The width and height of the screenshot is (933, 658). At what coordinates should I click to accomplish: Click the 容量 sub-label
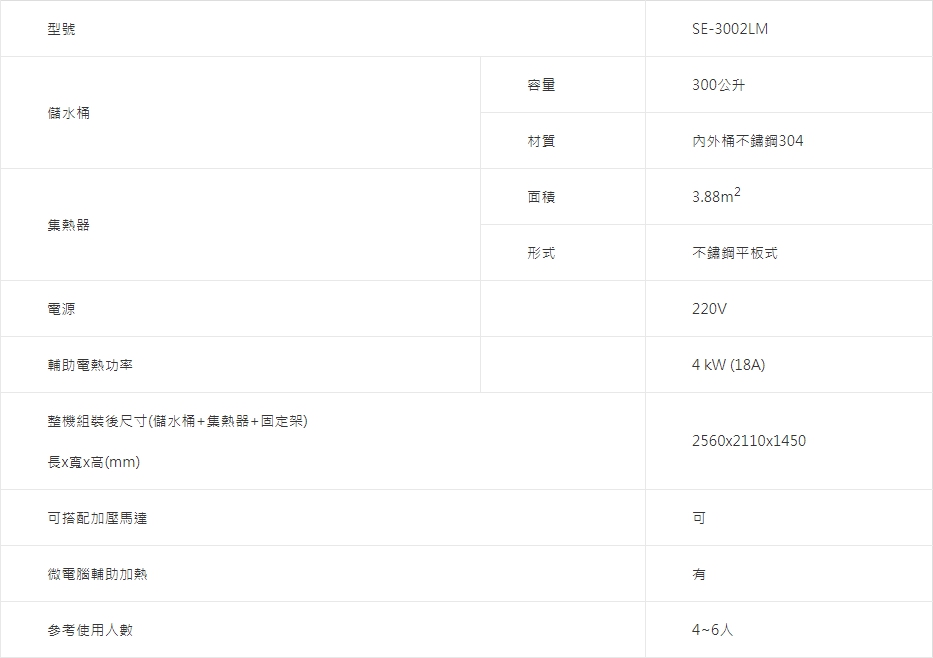pos(541,85)
